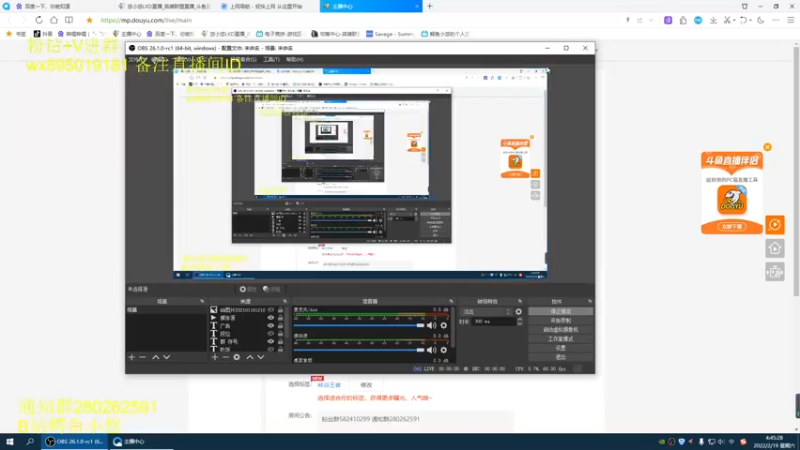Remove the selected scene with minus icon
This screenshot has width=800, height=450.
click(142, 357)
